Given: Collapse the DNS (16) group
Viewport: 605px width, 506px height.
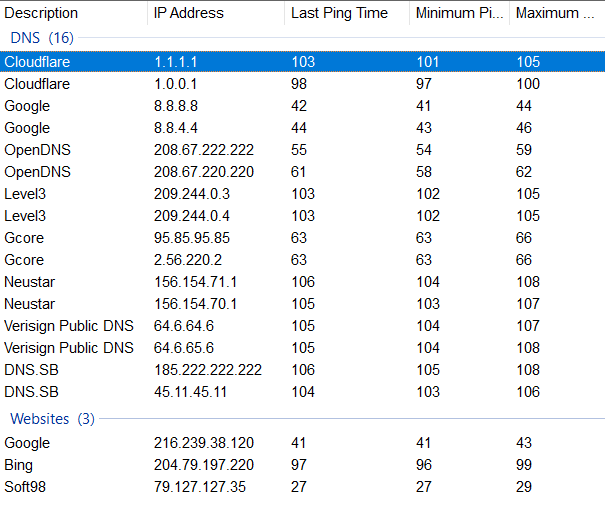Looking at the screenshot, I should point(42,38).
